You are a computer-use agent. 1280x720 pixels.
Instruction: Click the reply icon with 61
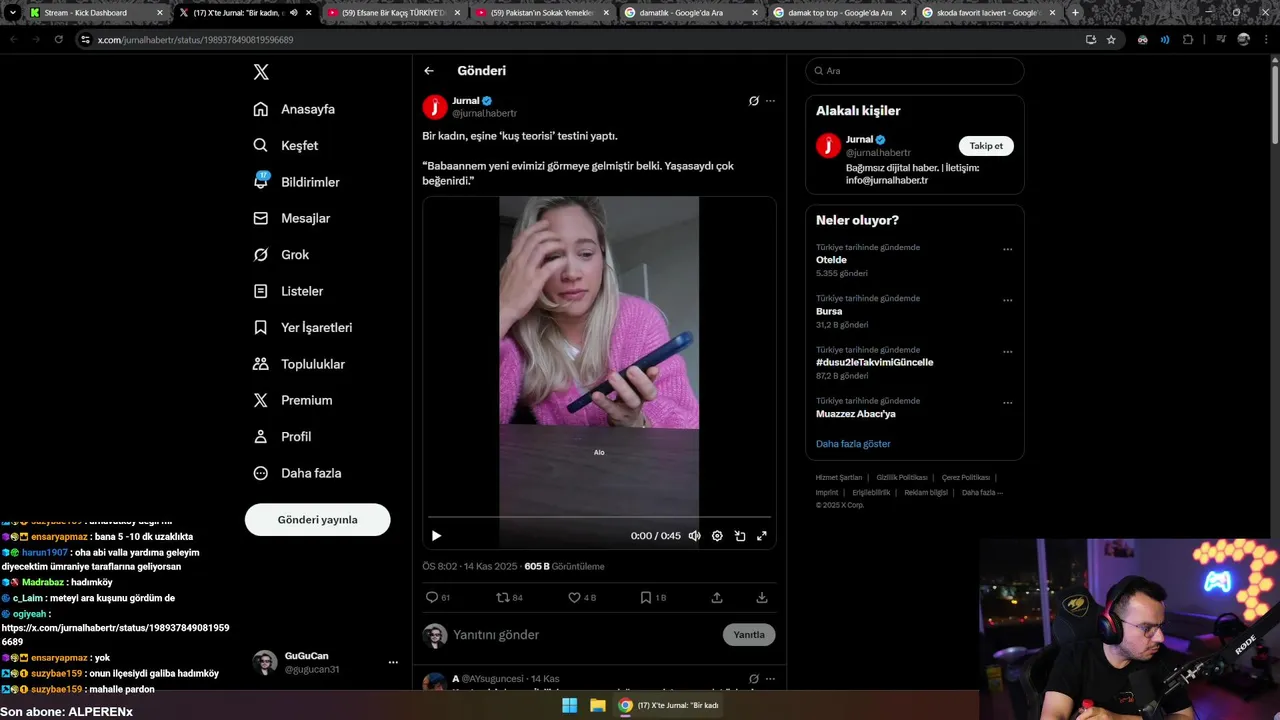438,597
